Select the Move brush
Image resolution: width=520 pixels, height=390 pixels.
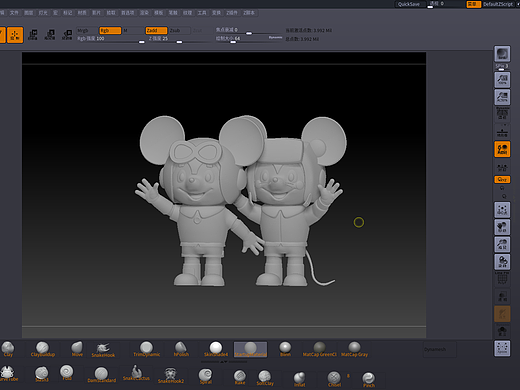click(77, 349)
